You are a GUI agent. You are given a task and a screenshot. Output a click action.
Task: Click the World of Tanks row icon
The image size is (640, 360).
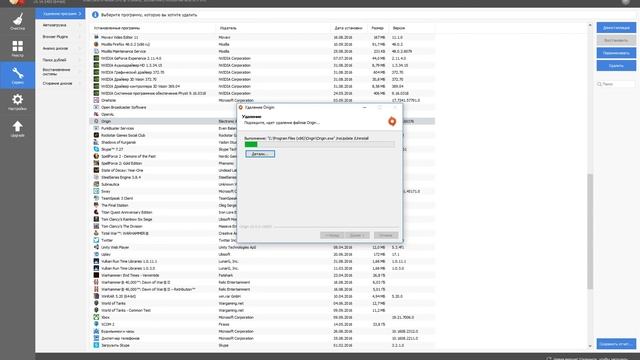96,303
